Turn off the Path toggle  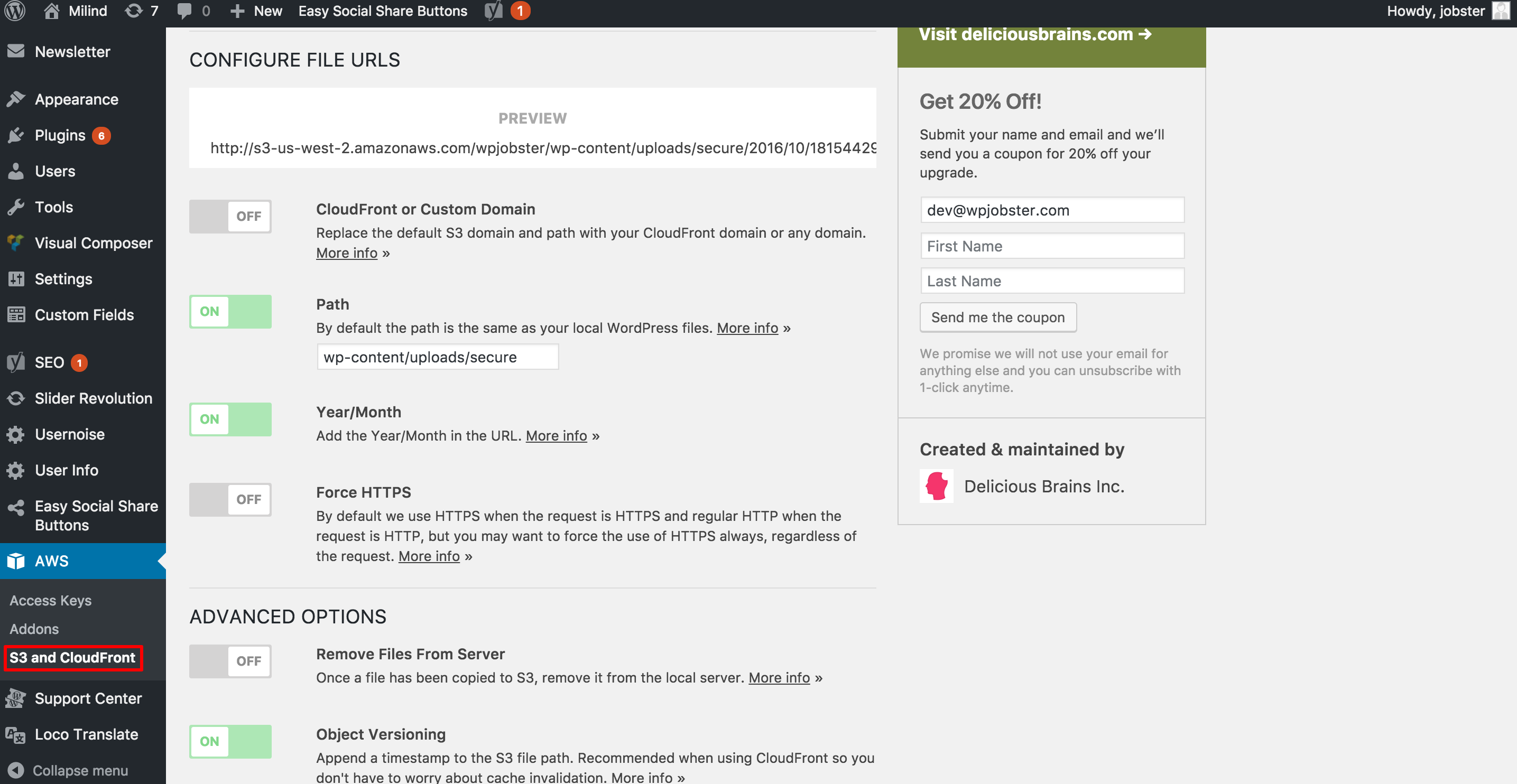point(230,311)
